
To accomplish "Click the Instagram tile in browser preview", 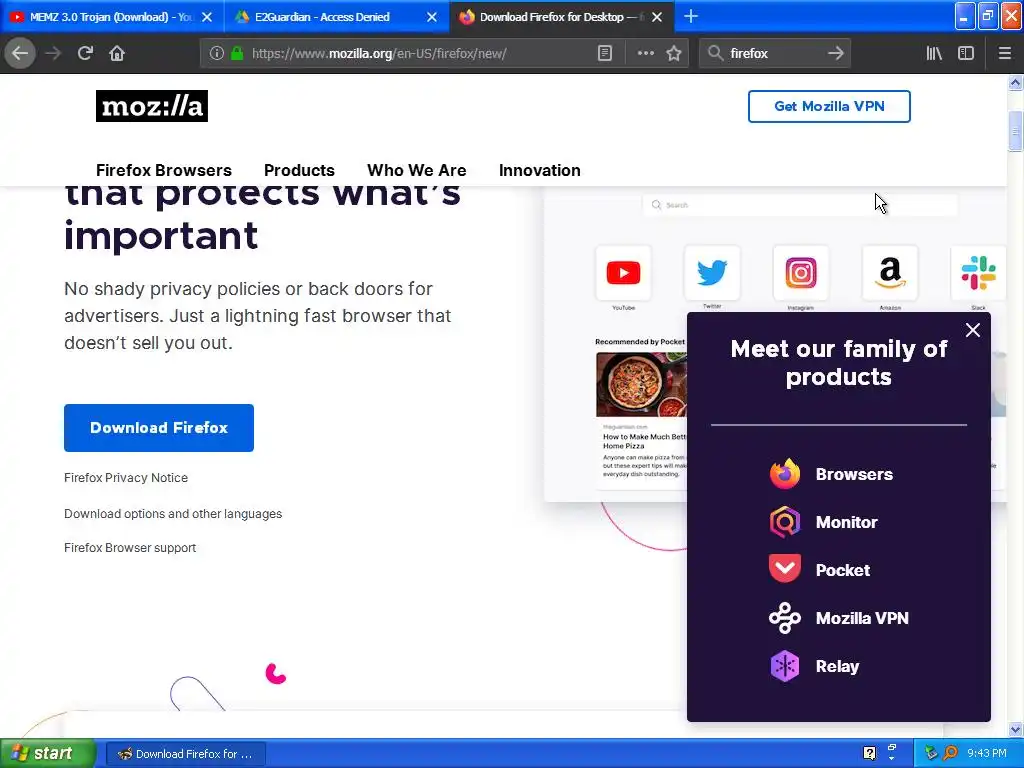I will (x=801, y=272).
